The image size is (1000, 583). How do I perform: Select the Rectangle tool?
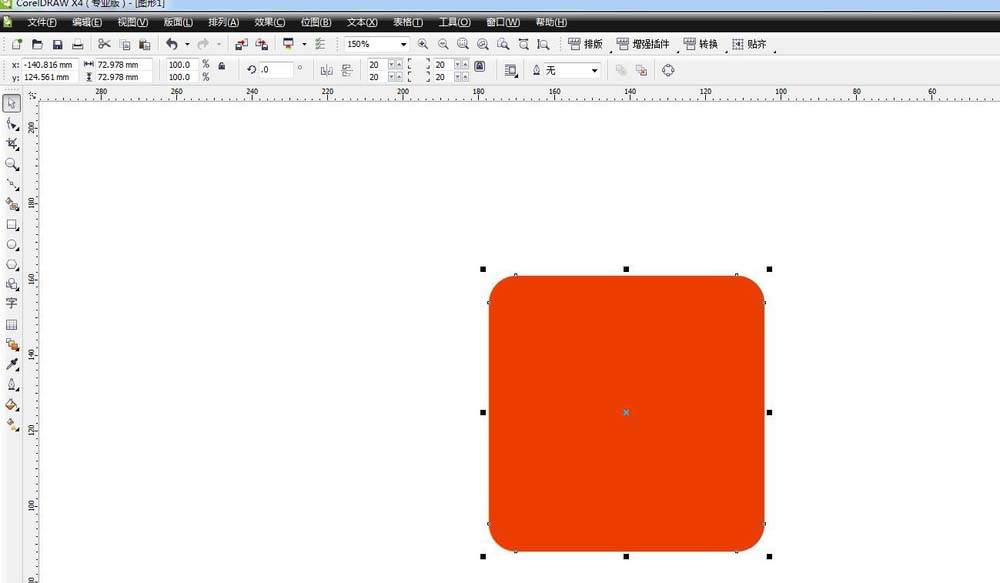[12, 225]
